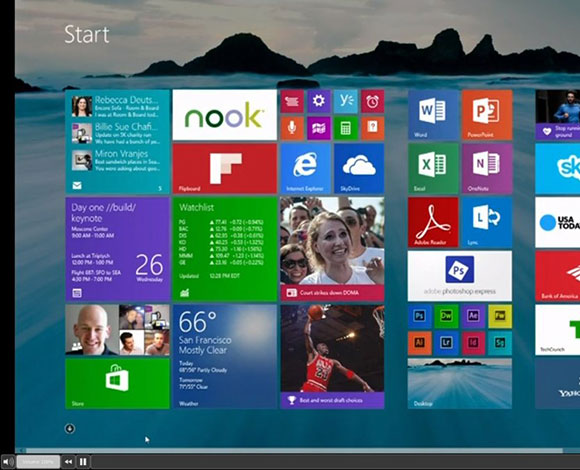This screenshot has height=470, width=580.
Task: Mute the video with speaker icon
Action: pos(8,461)
